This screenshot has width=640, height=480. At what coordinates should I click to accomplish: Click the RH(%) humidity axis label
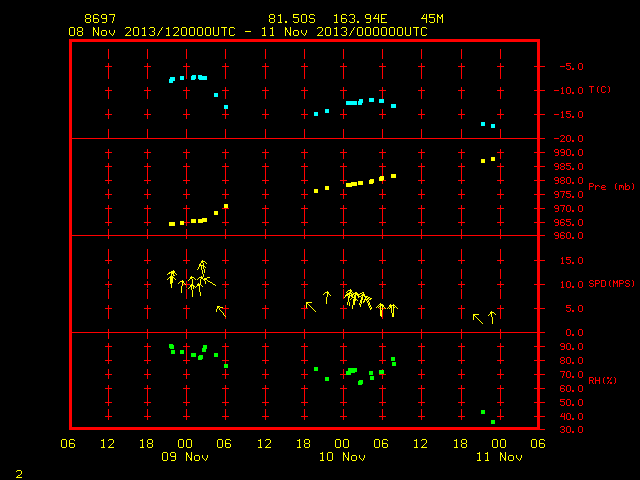point(602,380)
